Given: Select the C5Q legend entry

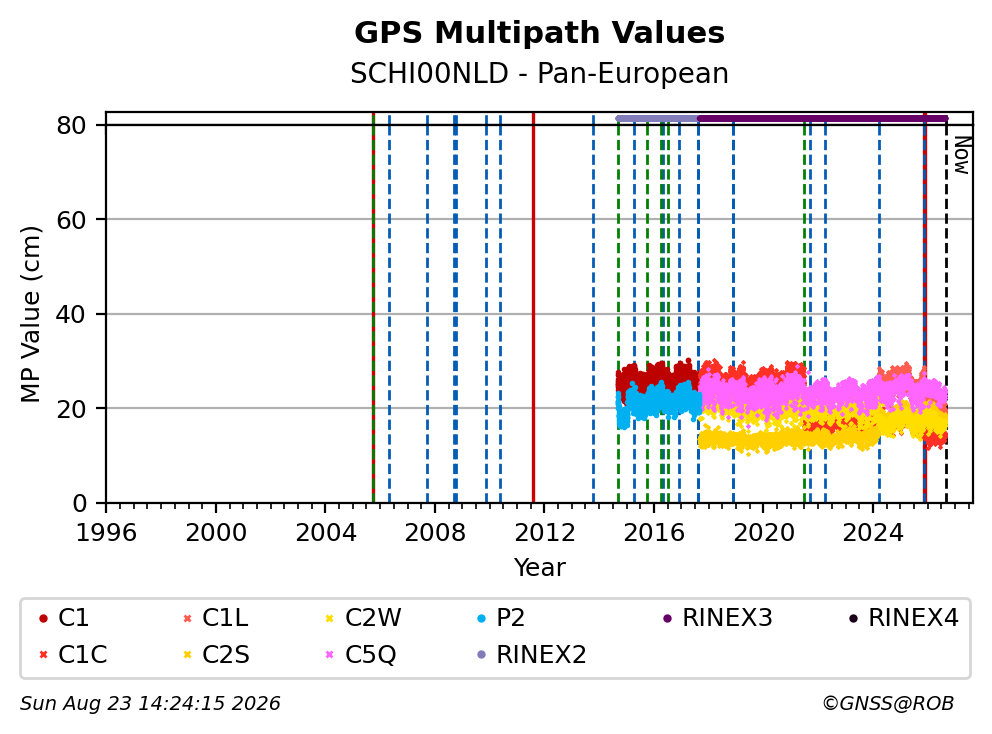Looking at the screenshot, I should pyautogui.click(x=361, y=655).
